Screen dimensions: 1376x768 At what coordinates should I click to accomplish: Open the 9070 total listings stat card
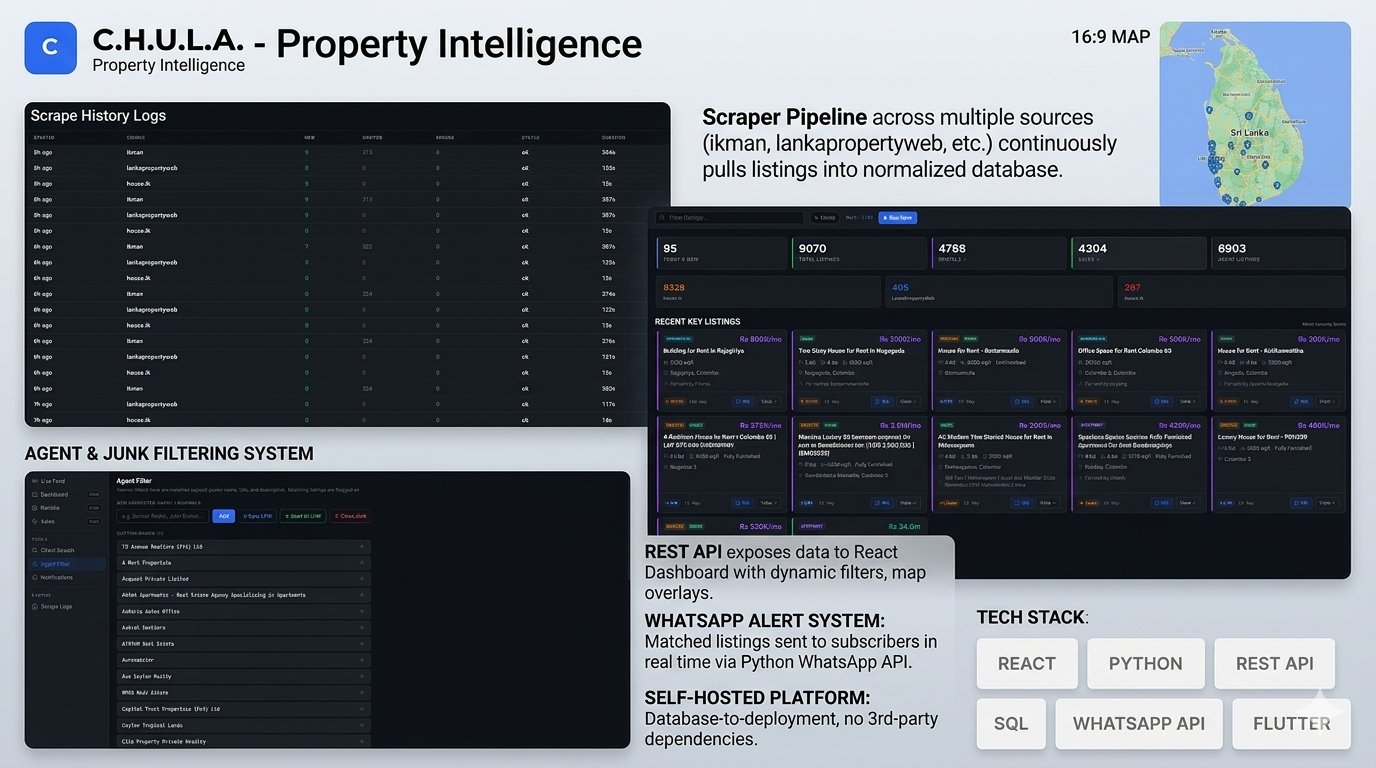pos(859,253)
